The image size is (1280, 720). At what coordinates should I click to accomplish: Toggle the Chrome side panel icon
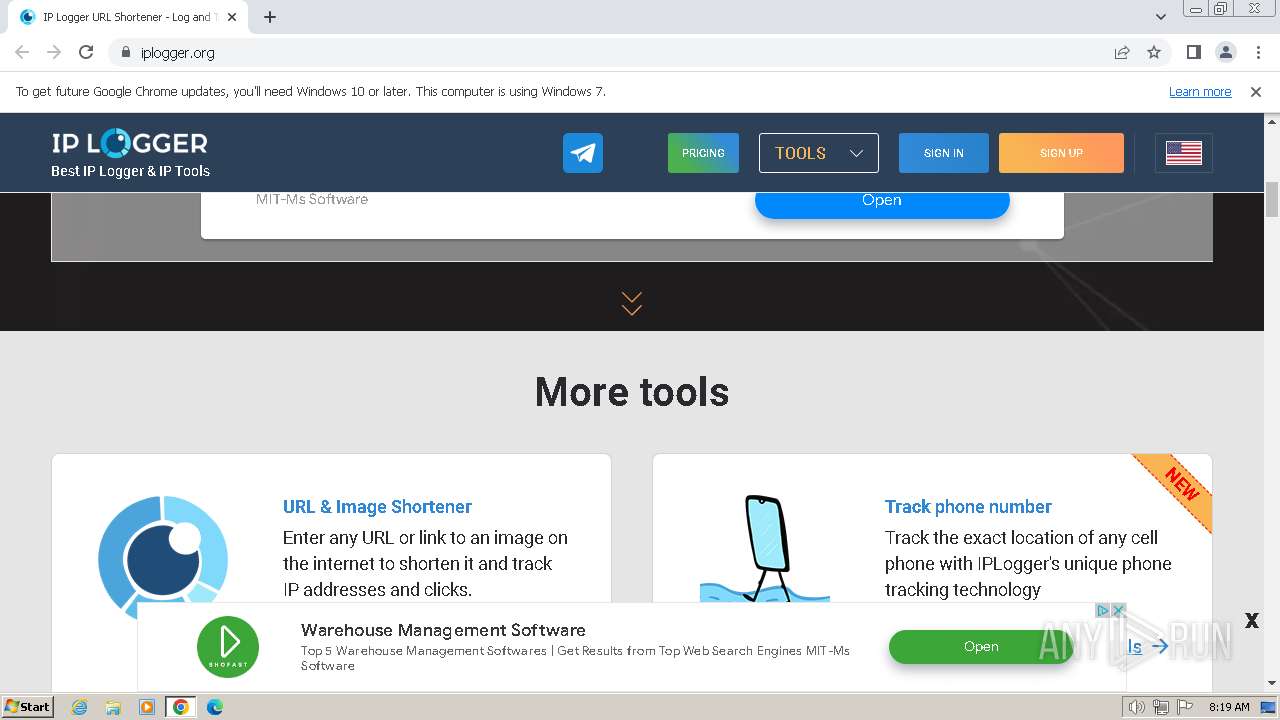pyautogui.click(x=1194, y=52)
